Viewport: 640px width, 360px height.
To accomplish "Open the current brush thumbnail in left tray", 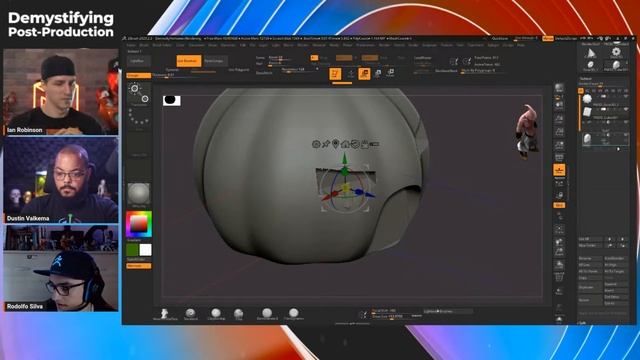I will tap(139, 94).
